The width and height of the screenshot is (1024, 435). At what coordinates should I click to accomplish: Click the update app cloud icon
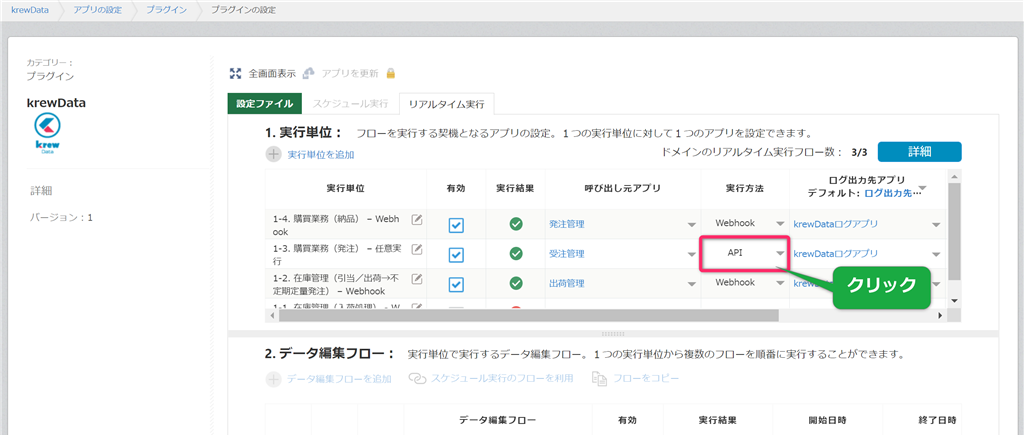(309, 73)
